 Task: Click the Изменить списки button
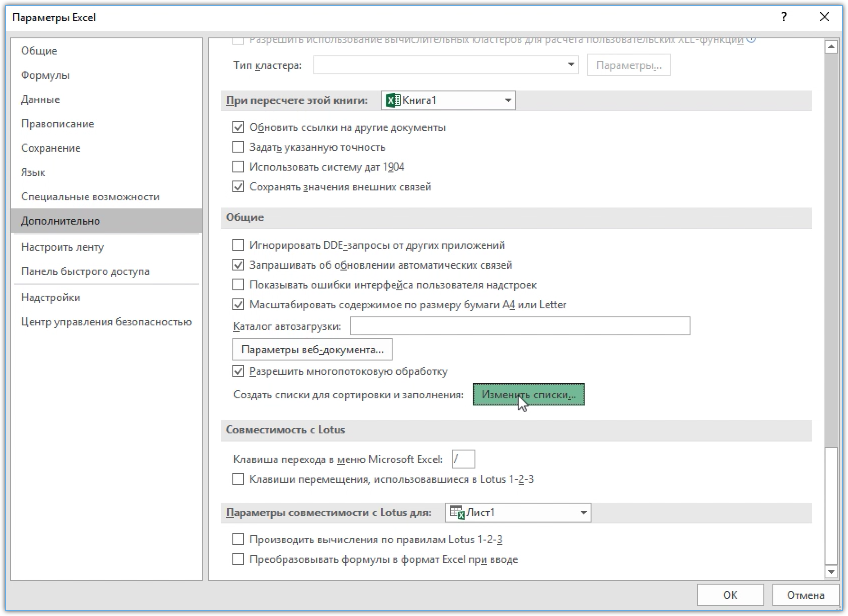528,394
